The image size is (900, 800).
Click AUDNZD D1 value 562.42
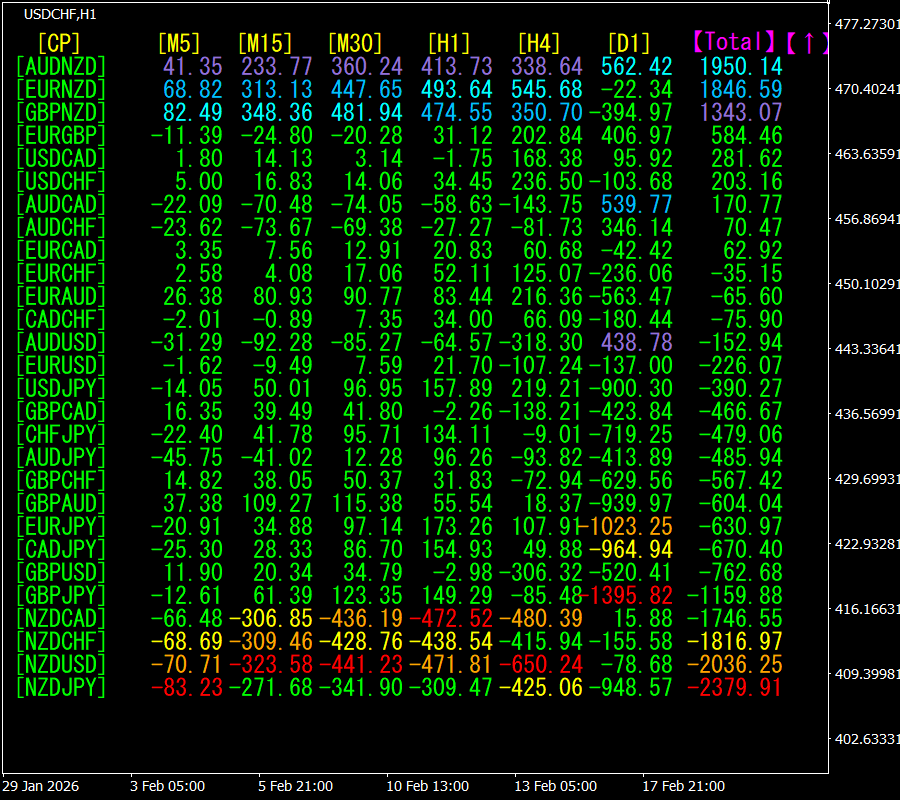(x=637, y=67)
